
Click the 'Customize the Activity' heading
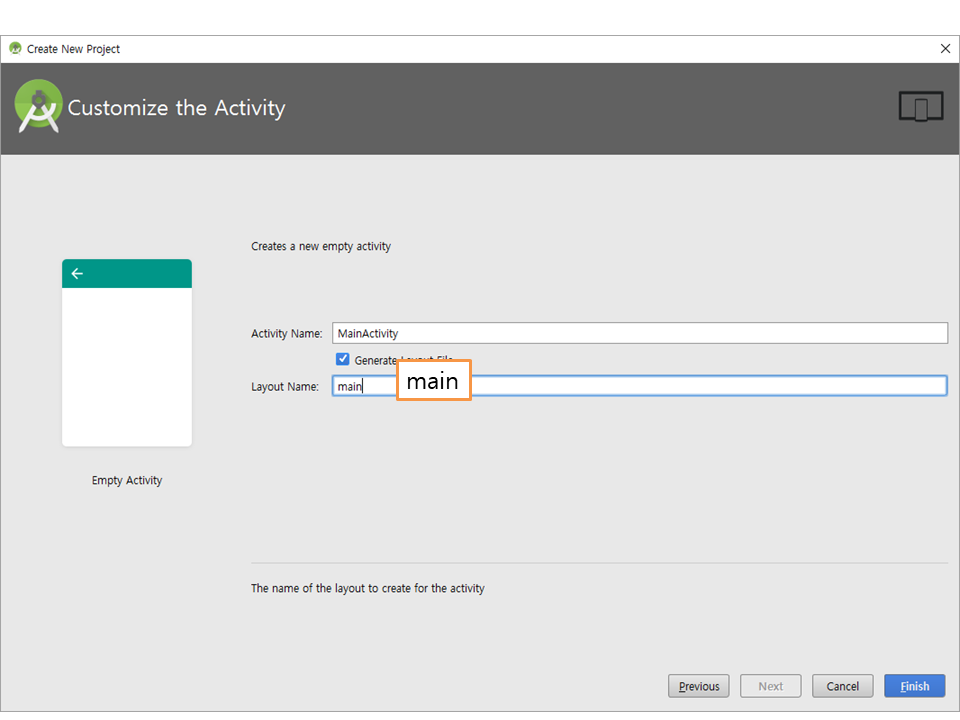[x=176, y=108]
